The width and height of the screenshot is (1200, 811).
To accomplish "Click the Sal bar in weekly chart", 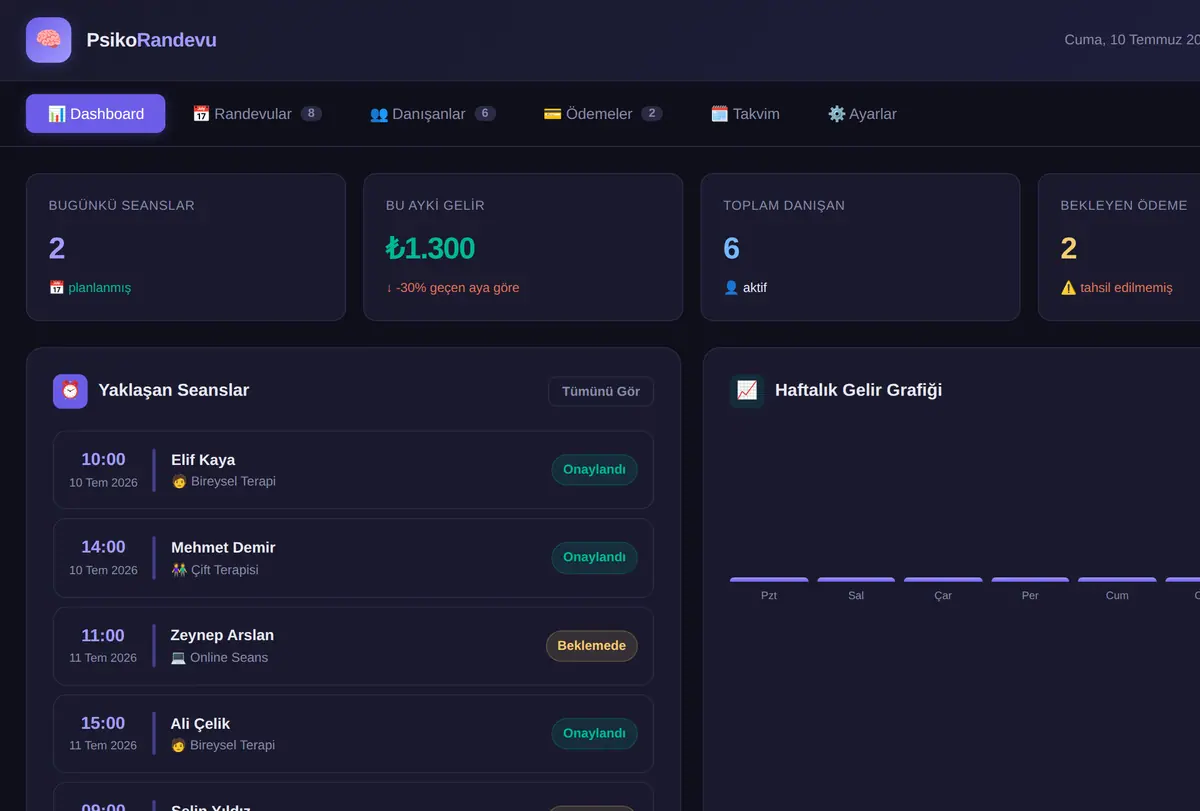I will click(856, 580).
